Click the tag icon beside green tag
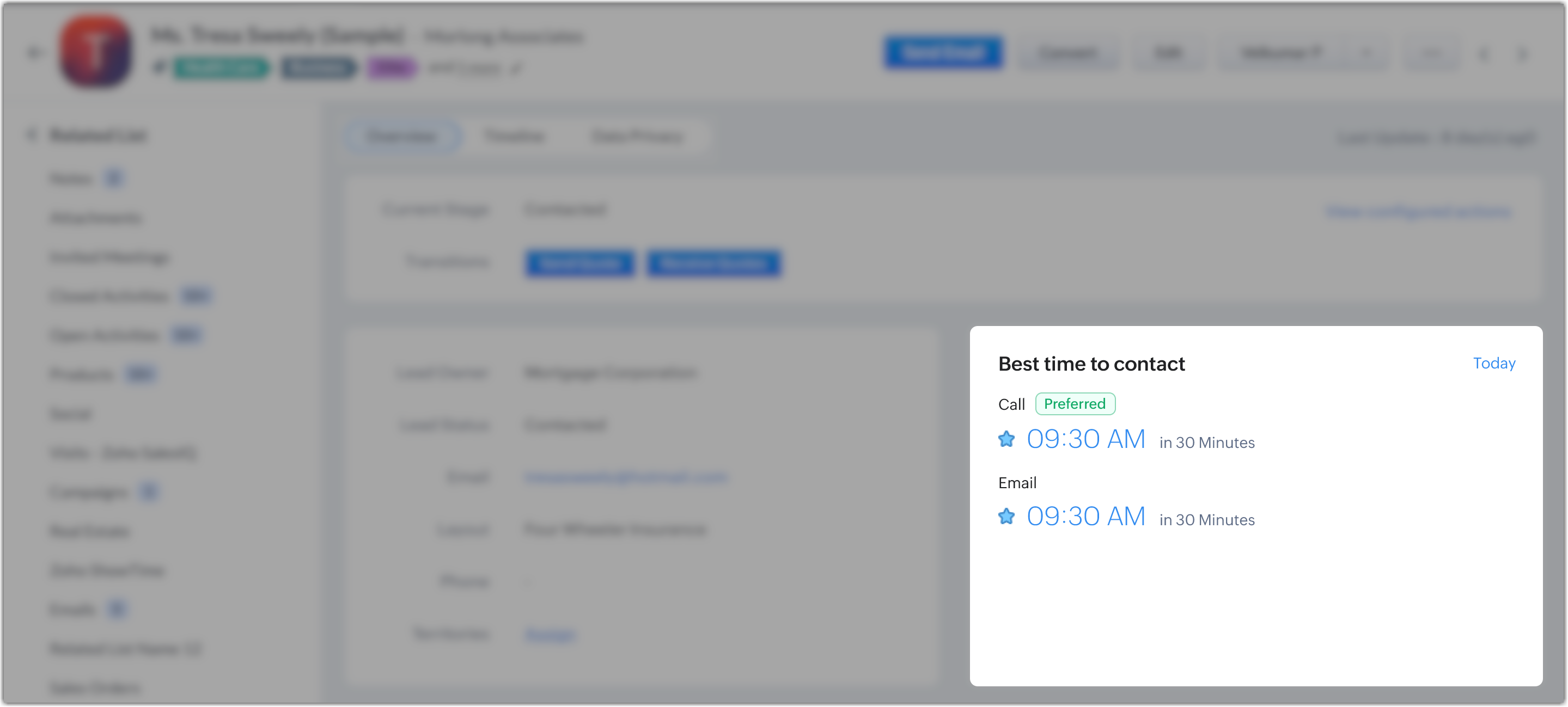The width and height of the screenshot is (1568, 707). coord(160,67)
